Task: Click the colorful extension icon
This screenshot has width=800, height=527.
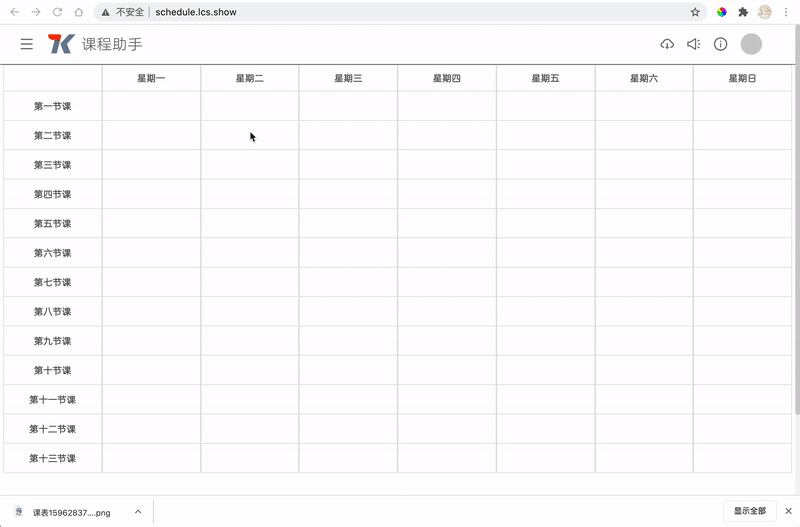Action: [721, 12]
